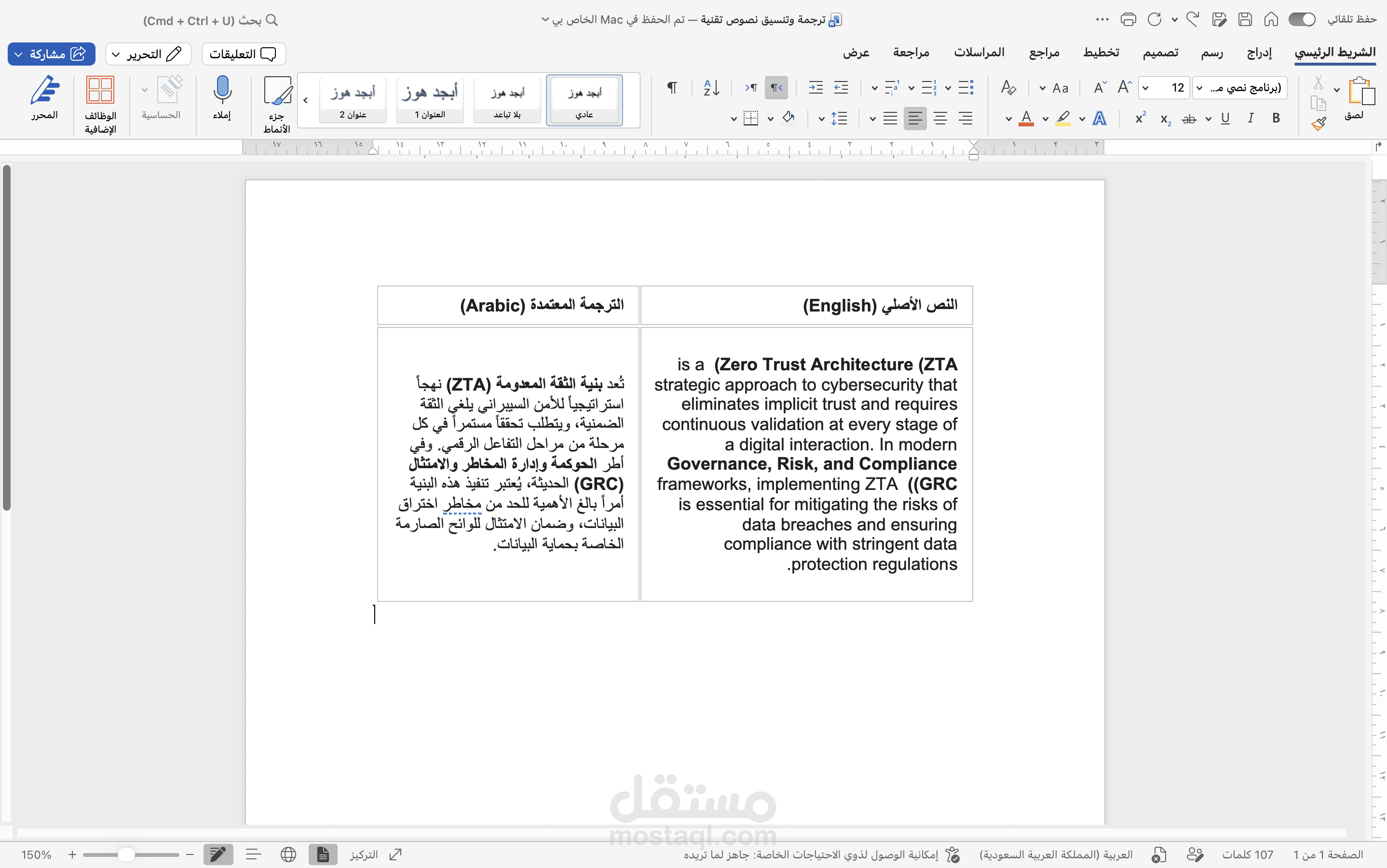Click the Redo circular arrow icon
This screenshot has width=1387, height=868.
pyautogui.click(x=1154, y=19)
